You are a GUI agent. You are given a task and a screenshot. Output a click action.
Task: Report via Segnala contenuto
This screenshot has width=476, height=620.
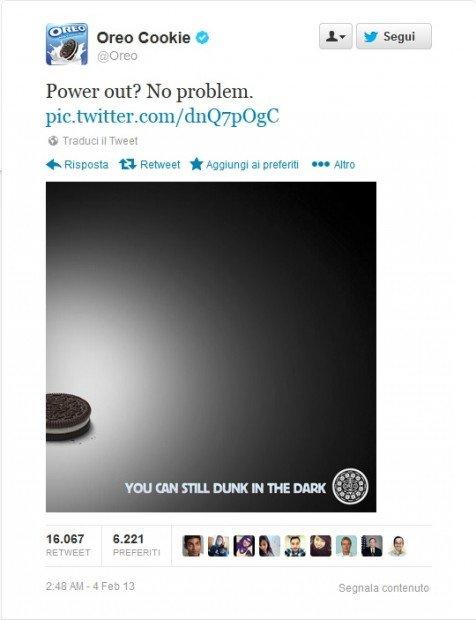[383, 588]
